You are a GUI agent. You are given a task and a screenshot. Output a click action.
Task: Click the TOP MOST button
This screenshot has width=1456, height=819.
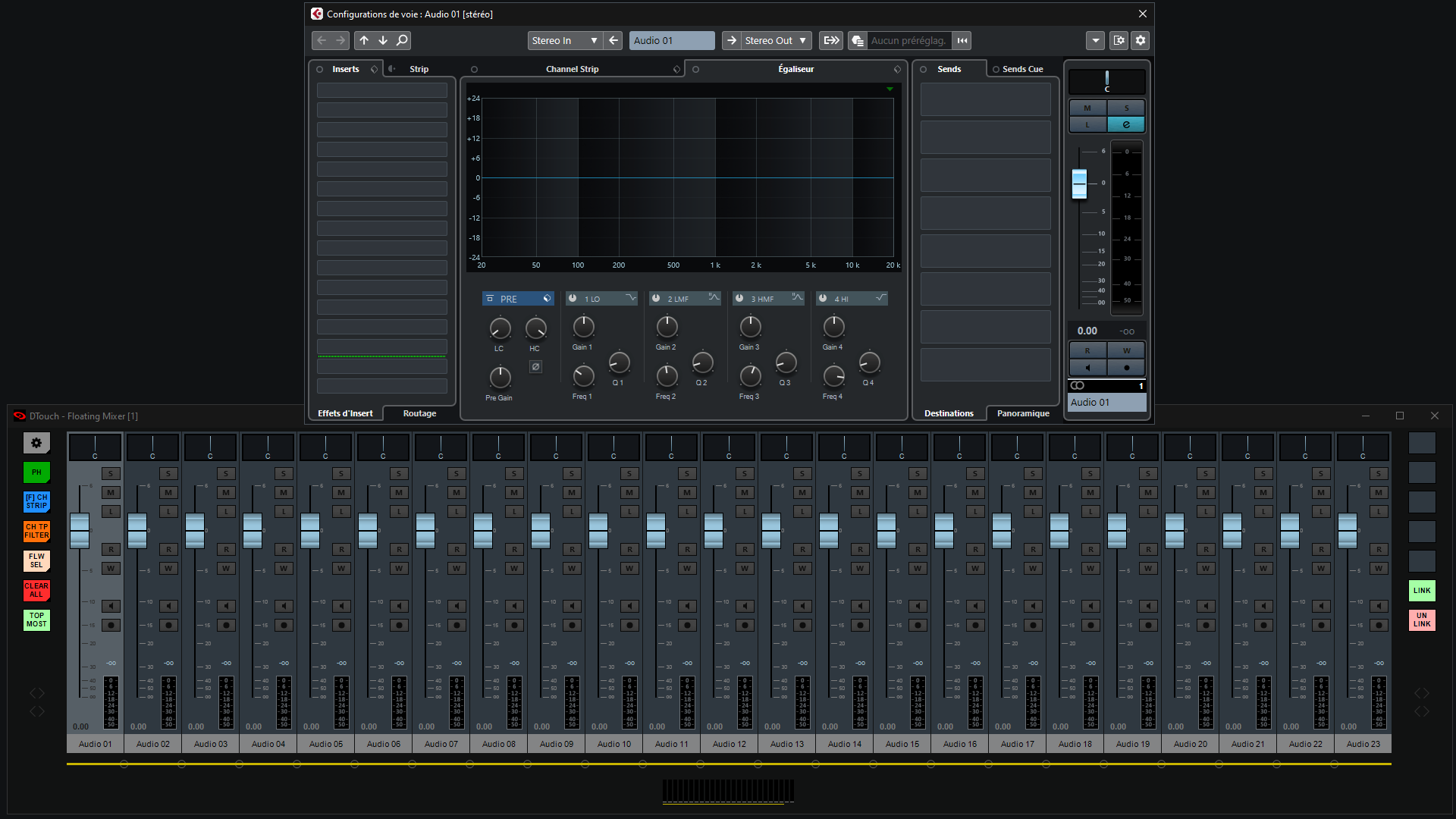(36, 620)
